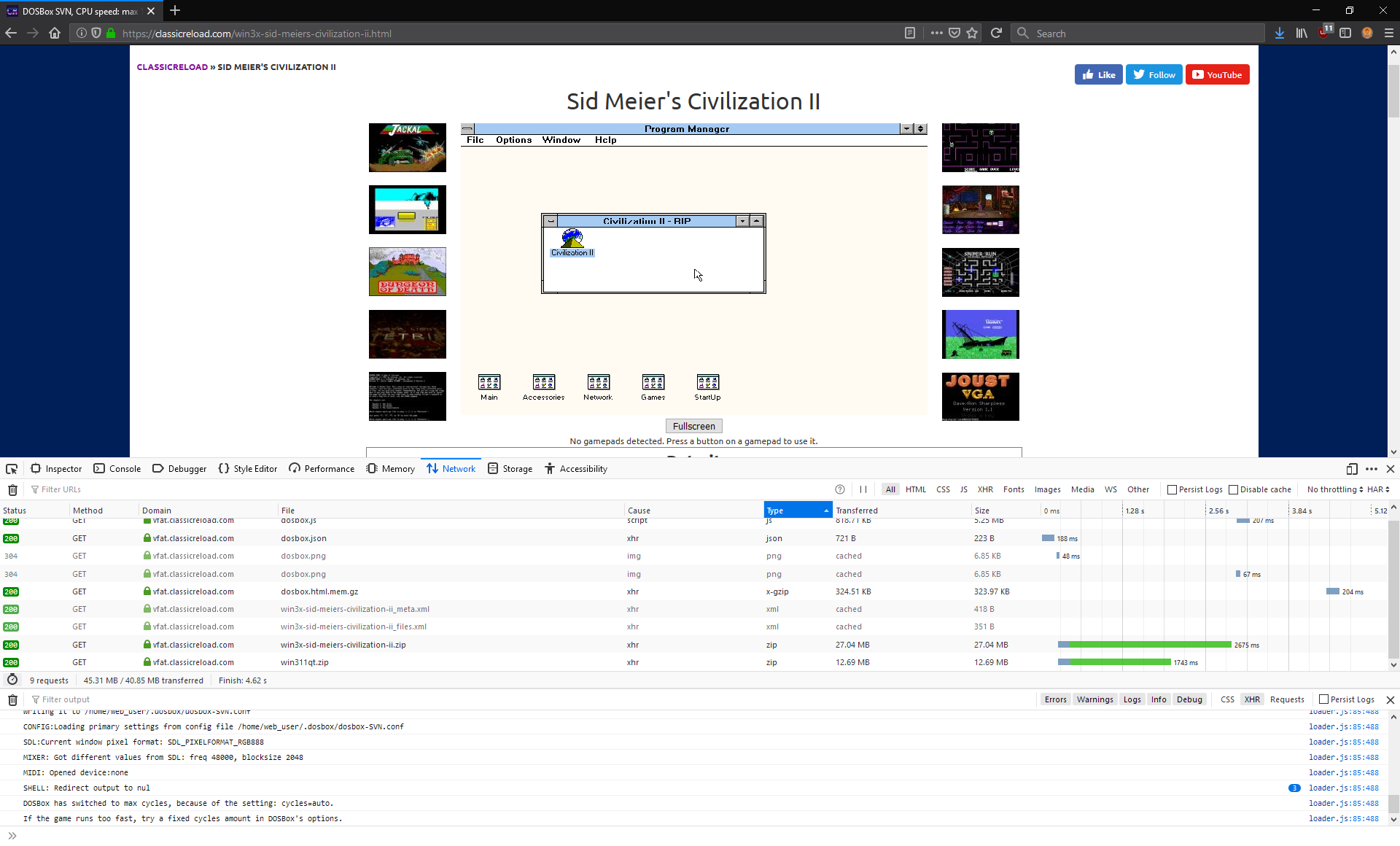Open the Options menu in Program Manager
Image resolution: width=1400 pixels, height=846 pixels.
(x=513, y=140)
